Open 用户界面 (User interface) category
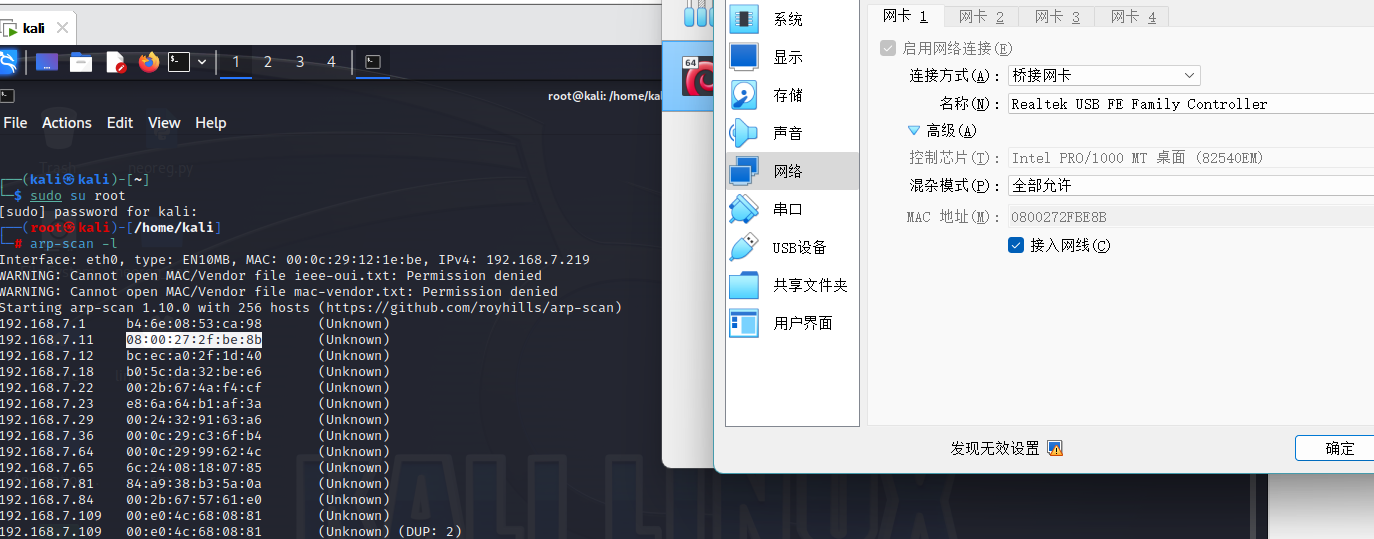The height and width of the screenshot is (539, 1374). pyautogui.click(x=792, y=323)
